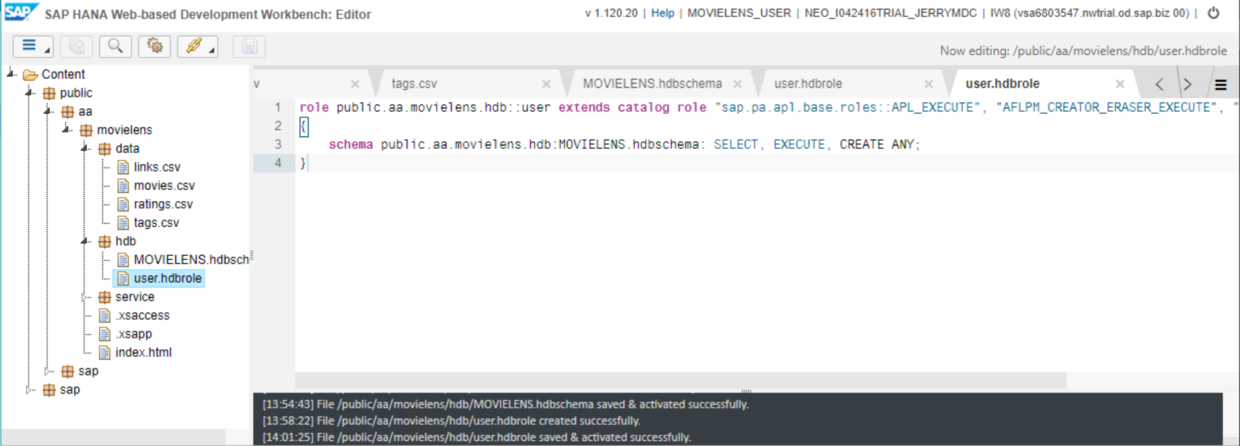Click the service package icon

(x=104, y=297)
